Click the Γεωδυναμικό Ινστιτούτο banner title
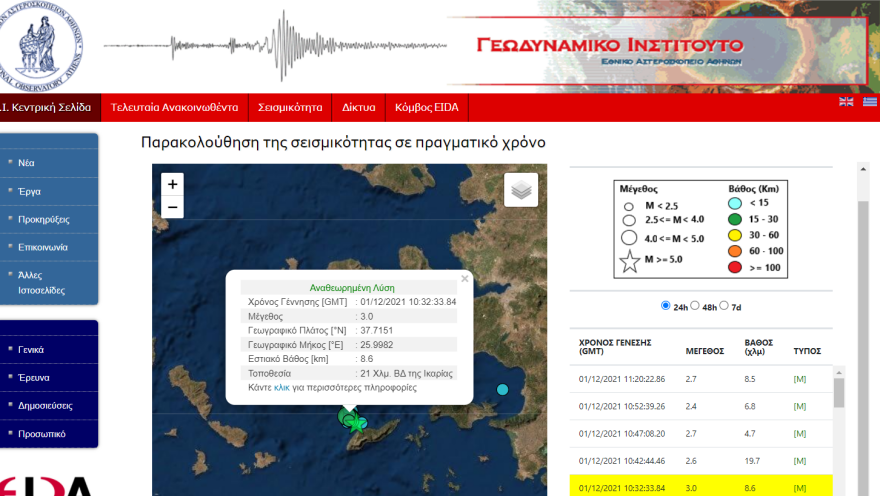Image resolution: width=880 pixels, height=496 pixels. point(610,45)
